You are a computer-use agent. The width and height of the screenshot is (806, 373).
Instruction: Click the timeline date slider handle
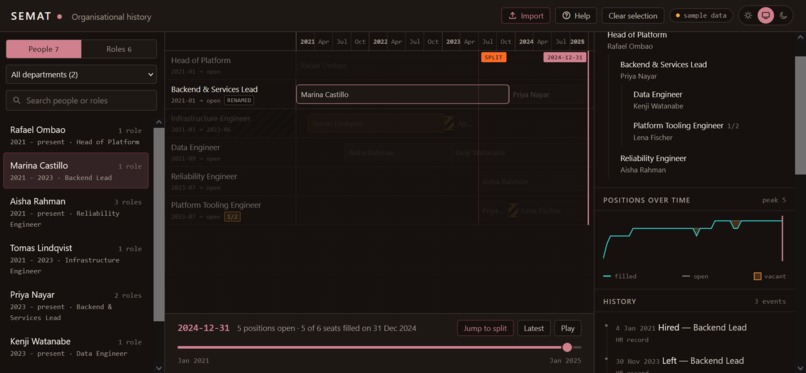pos(567,347)
